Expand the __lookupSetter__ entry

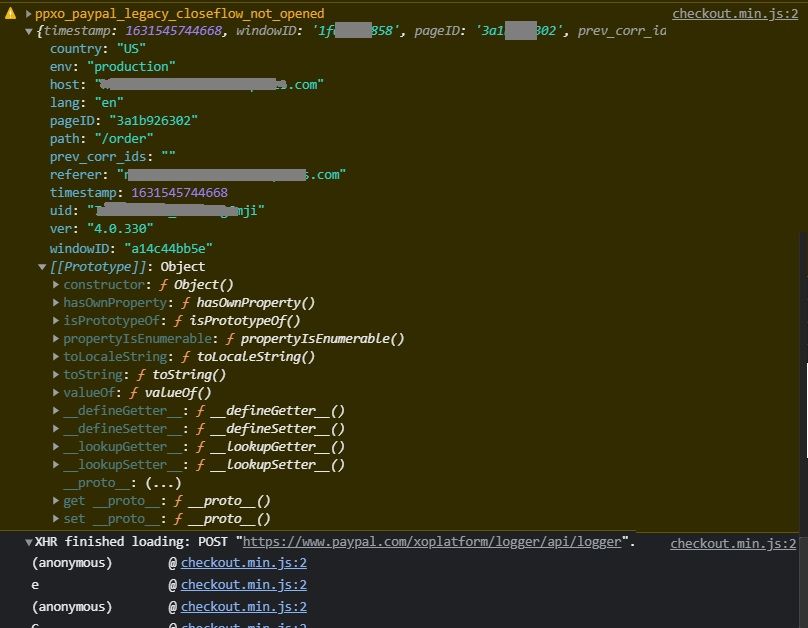(56, 465)
